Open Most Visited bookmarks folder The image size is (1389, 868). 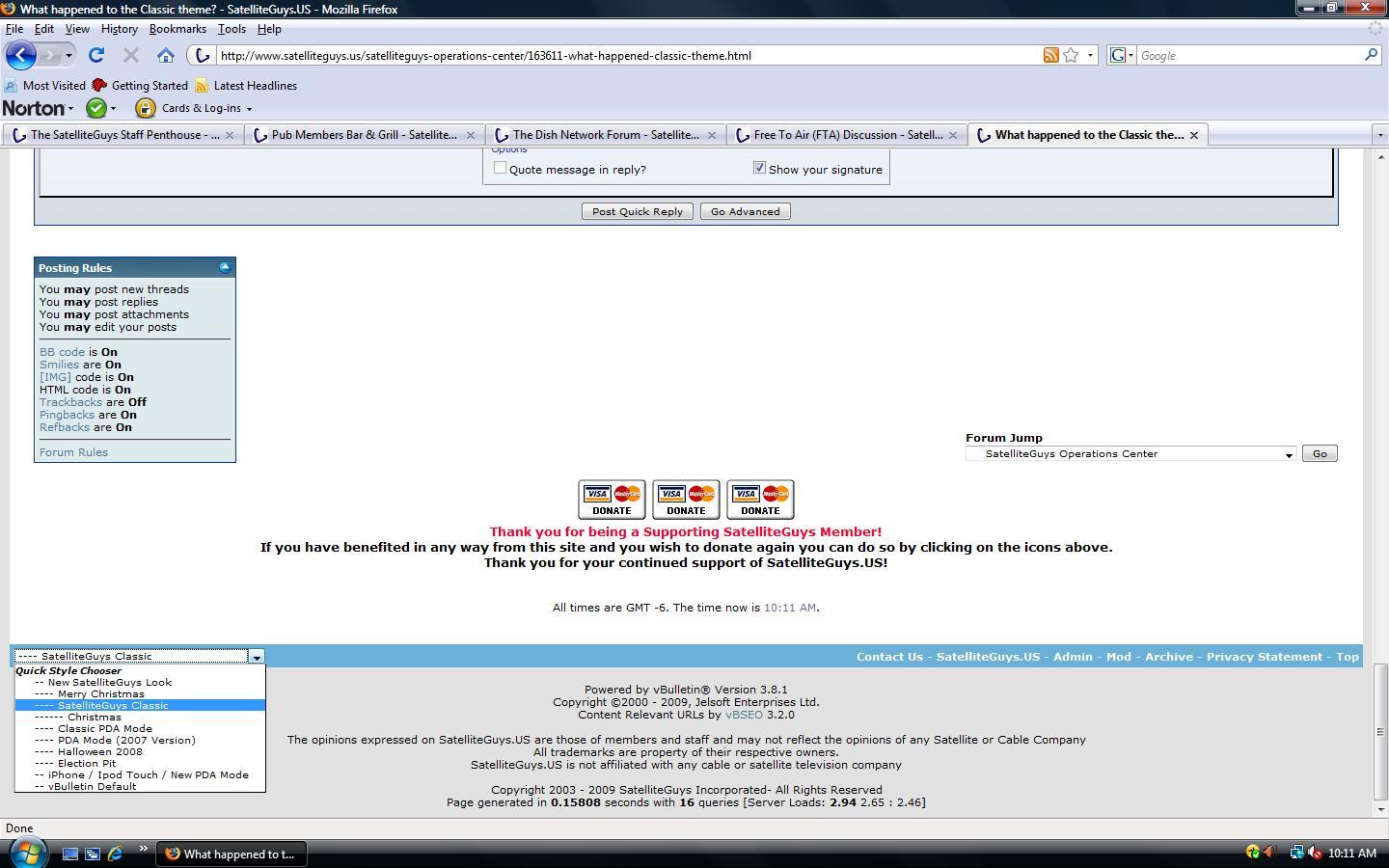(x=45, y=86)
